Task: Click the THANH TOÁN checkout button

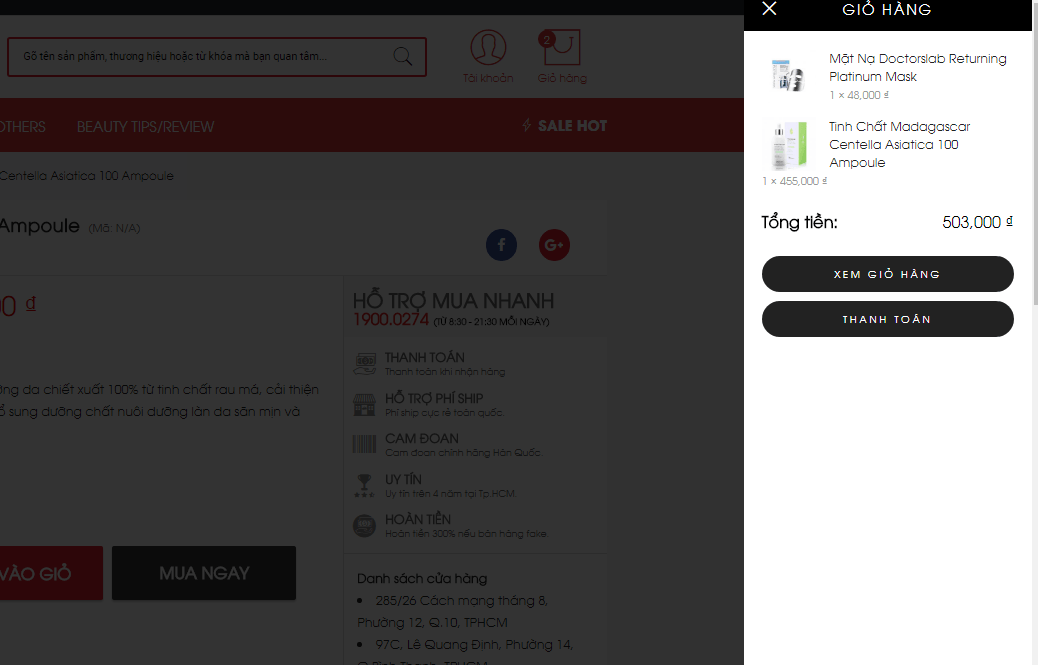Action: point(887,319)
